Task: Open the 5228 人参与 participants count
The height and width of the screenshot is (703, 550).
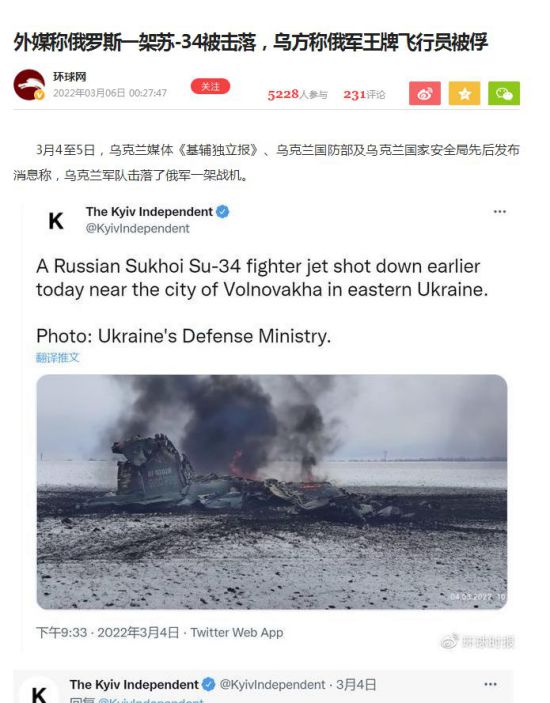Action: point(298,95)
